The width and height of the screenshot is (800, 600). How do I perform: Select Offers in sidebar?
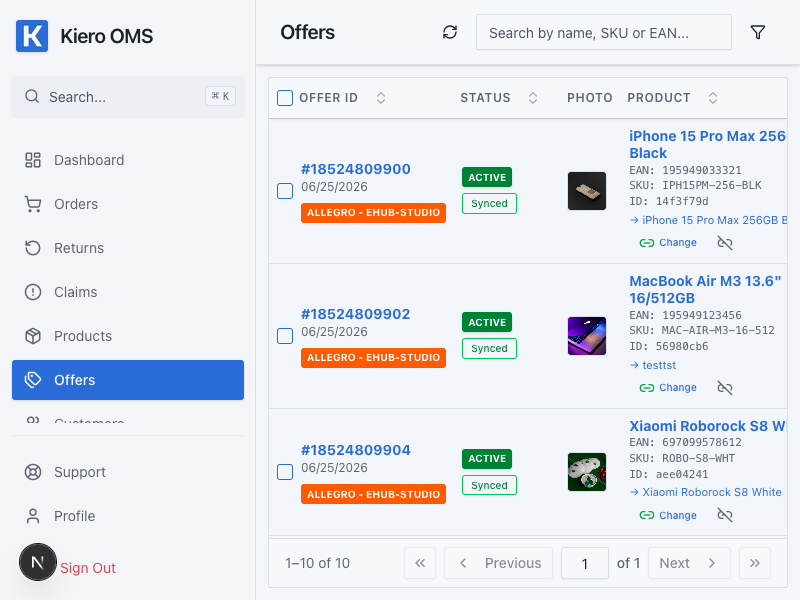click(128, 380)
